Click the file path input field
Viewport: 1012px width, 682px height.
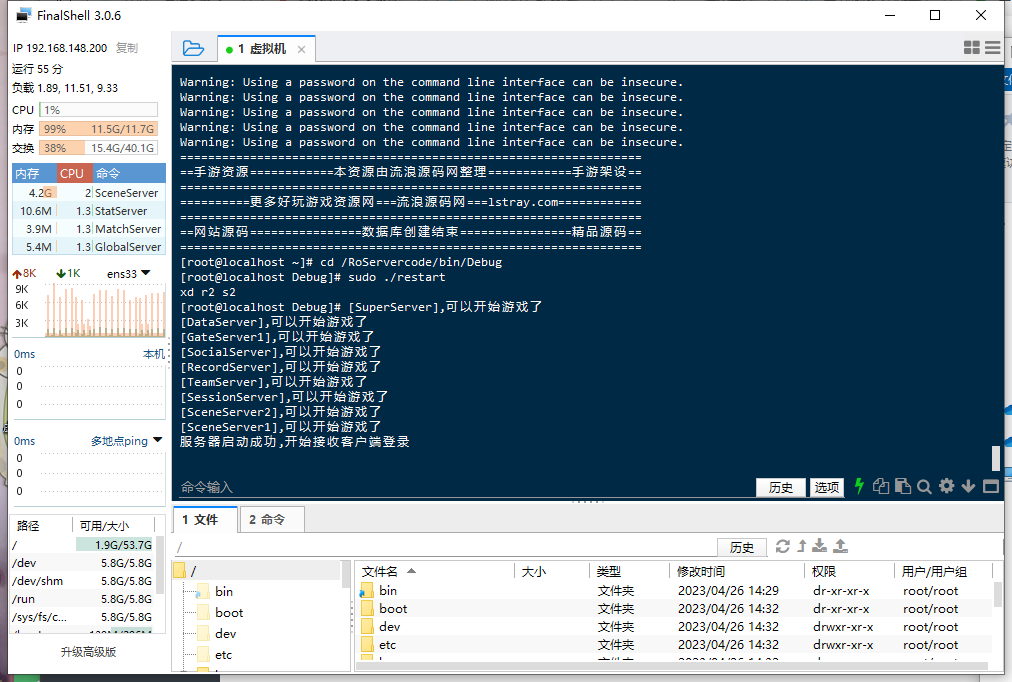click(445, 548)
